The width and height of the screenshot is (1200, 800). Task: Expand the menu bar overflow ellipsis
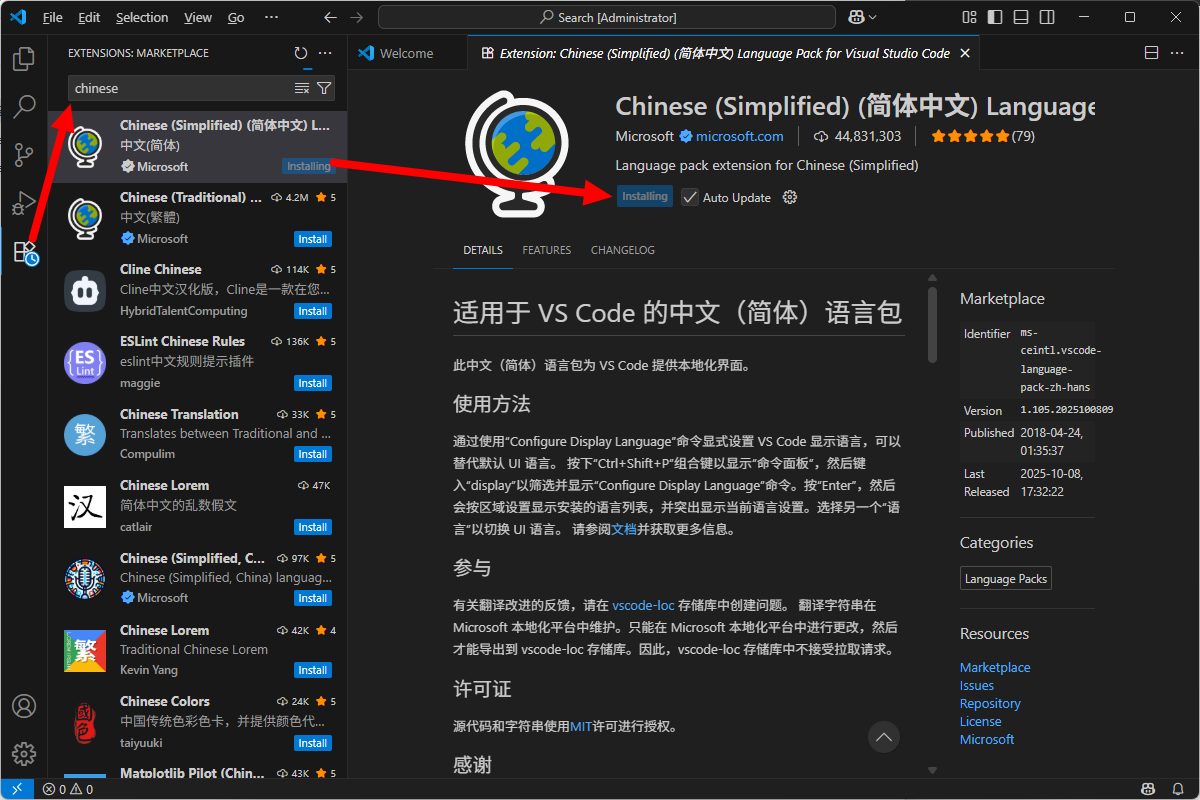coord(272,17)
